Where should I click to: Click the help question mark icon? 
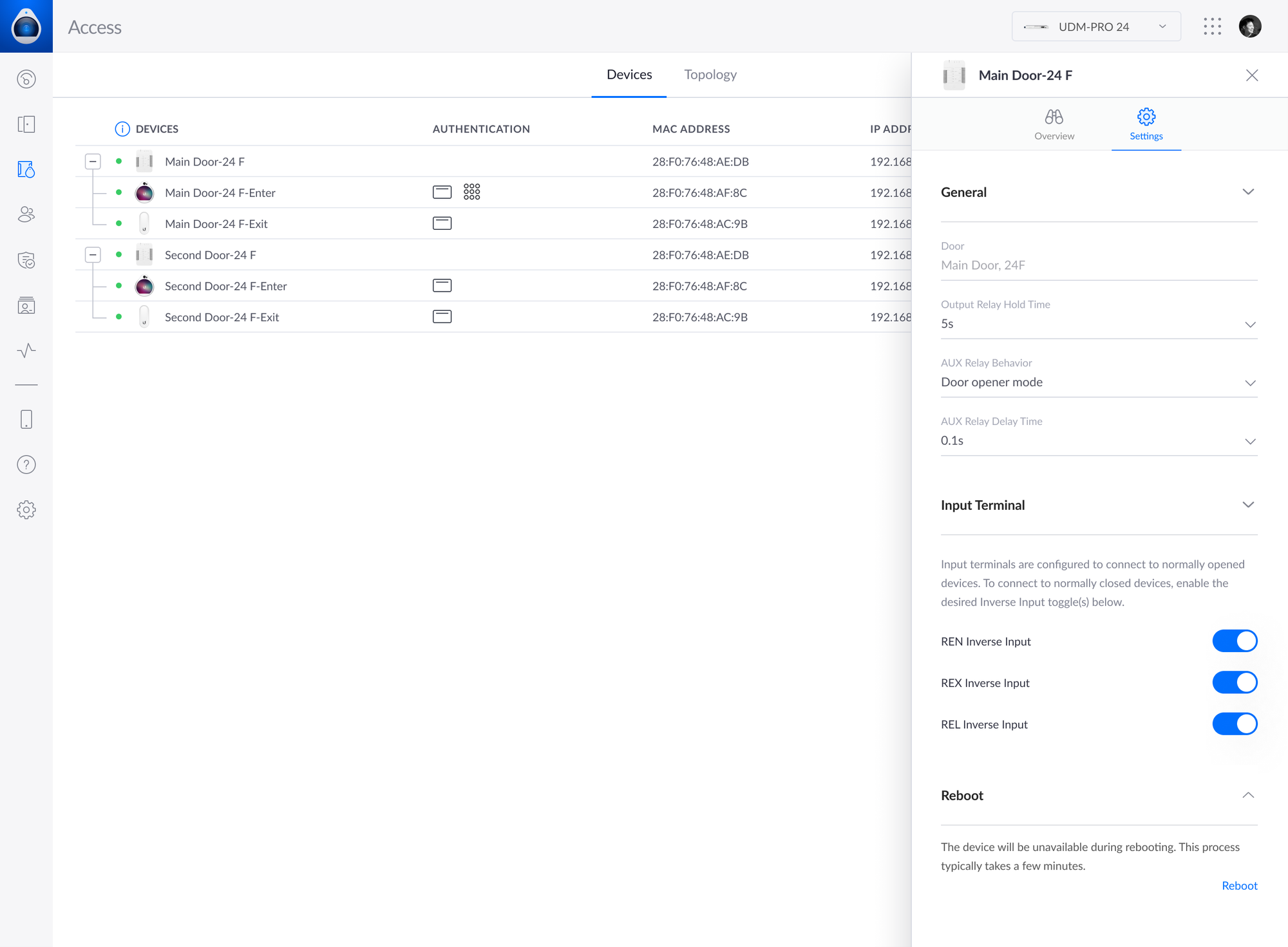point(26,465)
